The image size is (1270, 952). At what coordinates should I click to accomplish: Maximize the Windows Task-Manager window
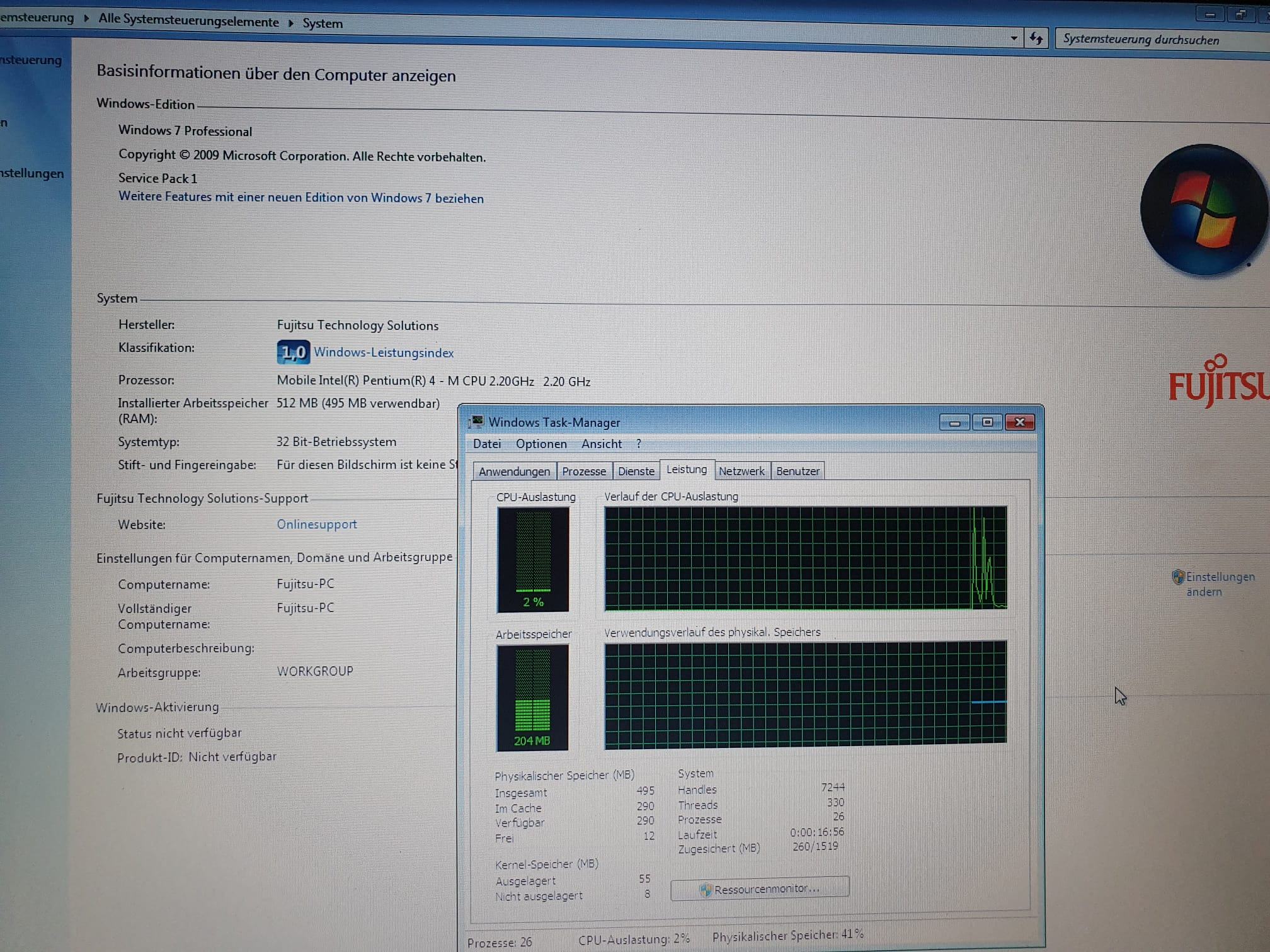click(987, 422)
